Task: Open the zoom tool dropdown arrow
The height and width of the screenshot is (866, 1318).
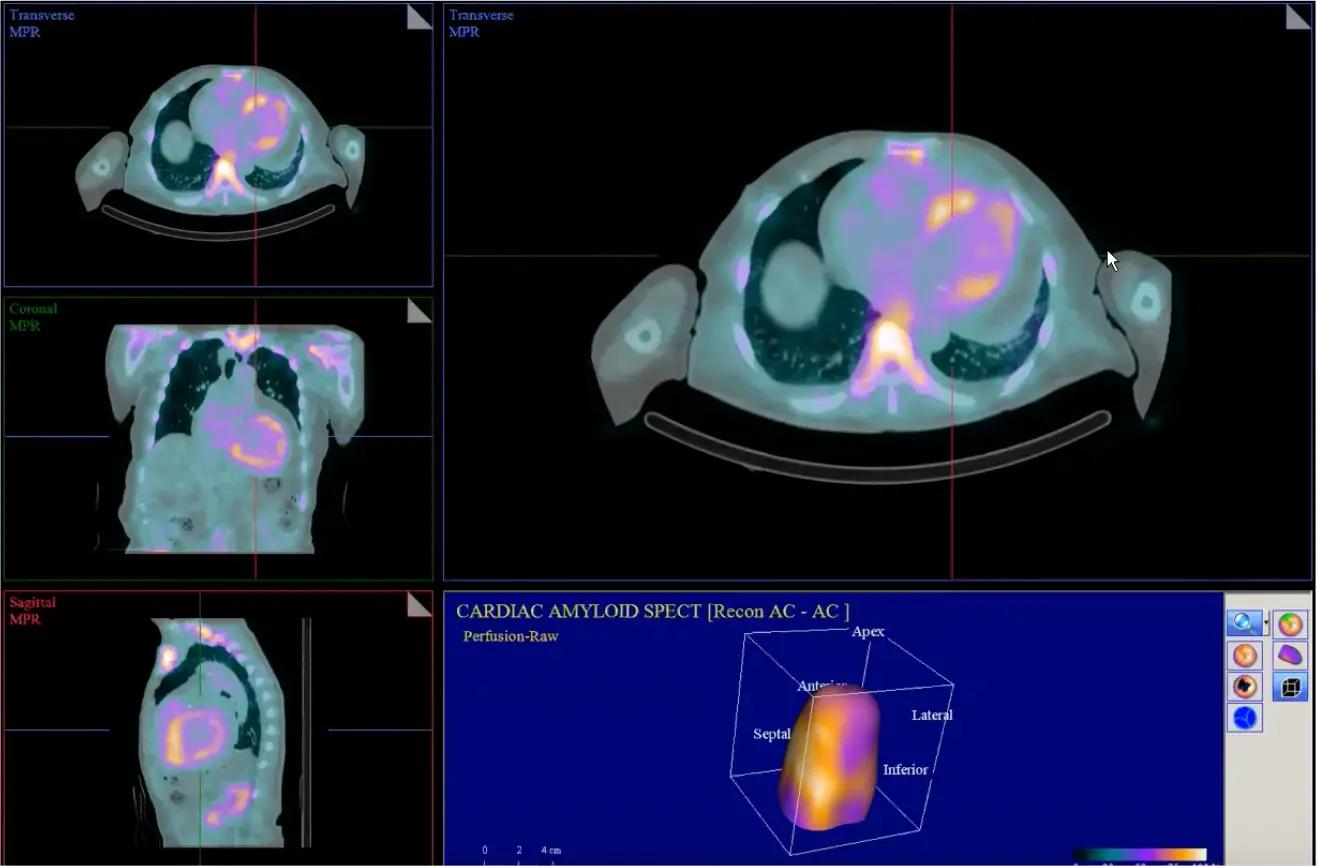Action: coord(1266,624)
